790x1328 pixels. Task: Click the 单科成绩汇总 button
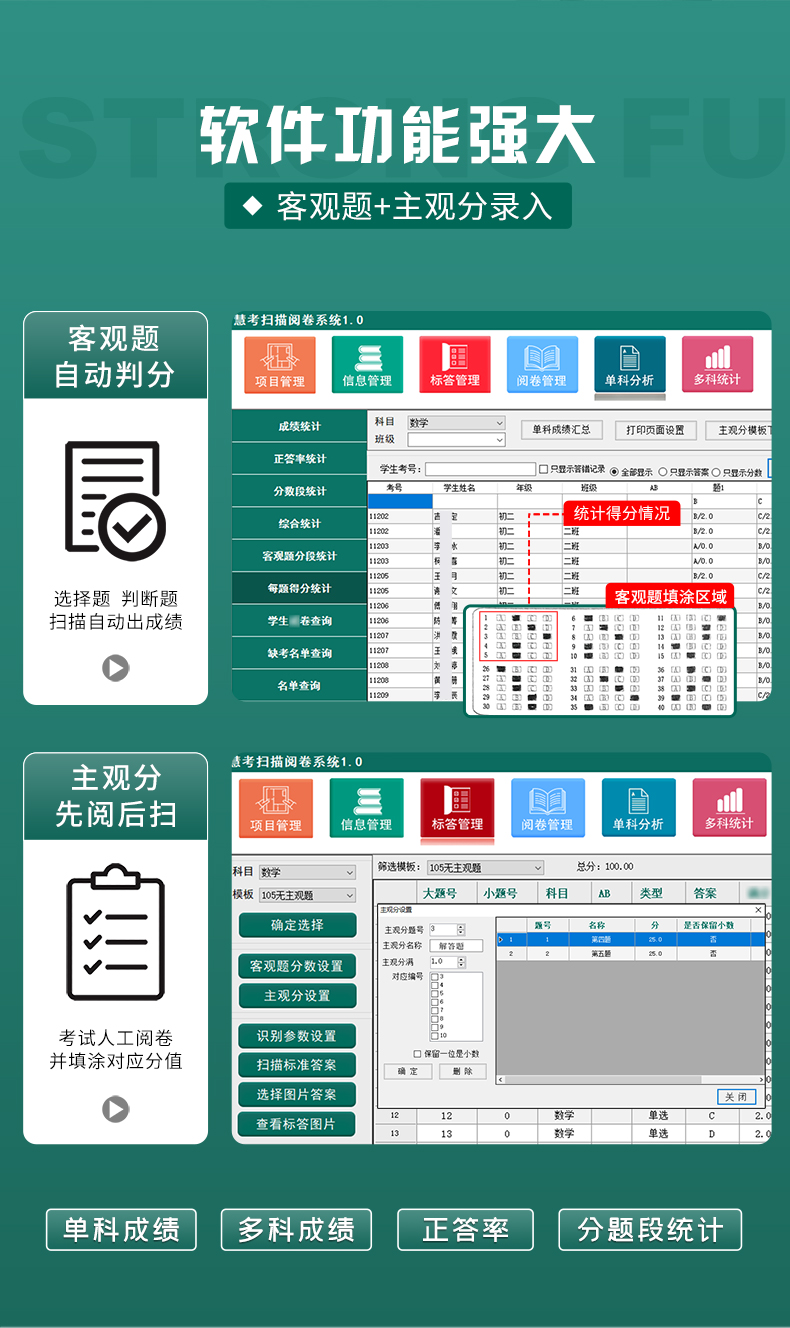(x=561, y=430)
